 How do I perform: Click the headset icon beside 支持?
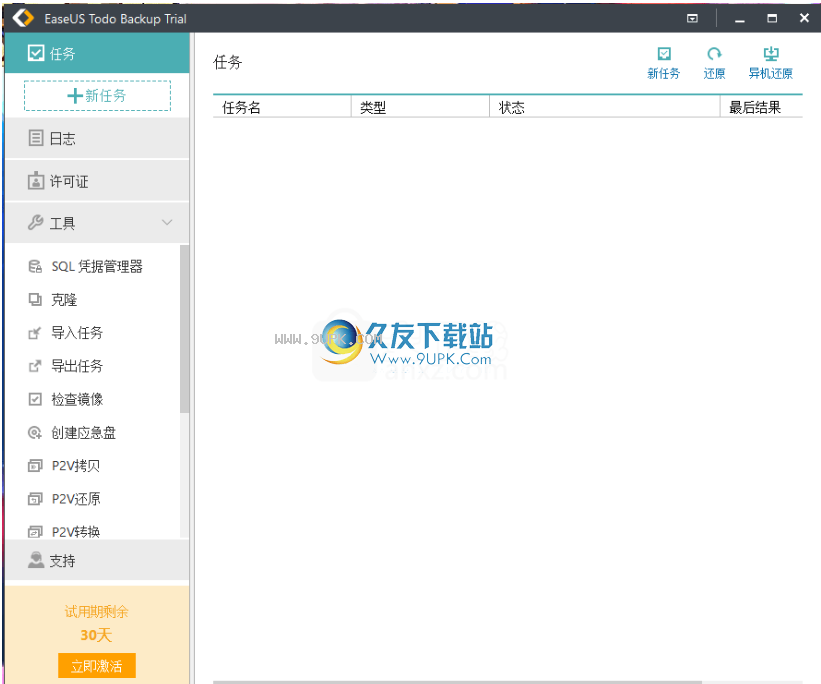(36, 560)
